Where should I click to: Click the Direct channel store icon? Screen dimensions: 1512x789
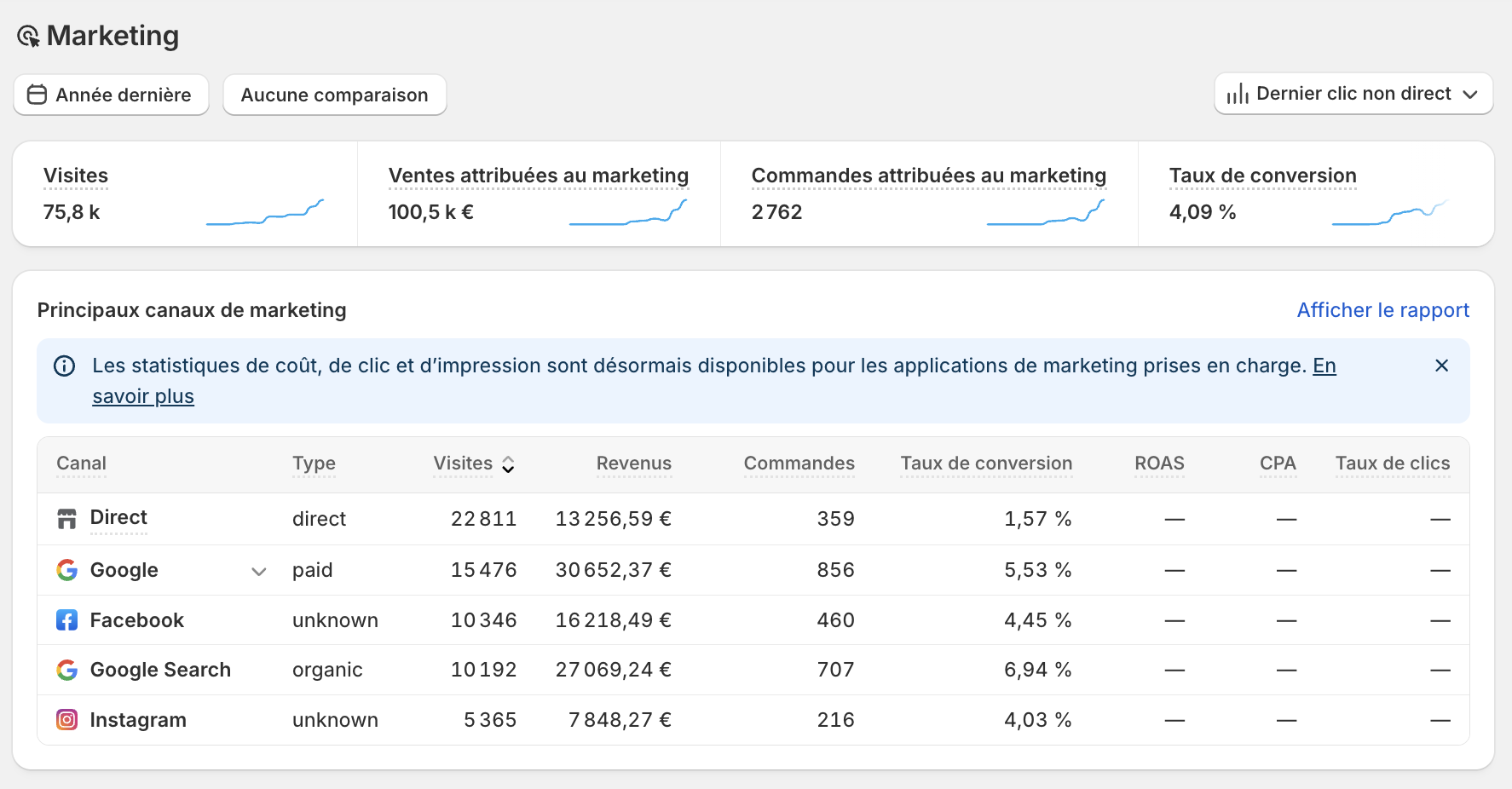click(x=66, y=519)
